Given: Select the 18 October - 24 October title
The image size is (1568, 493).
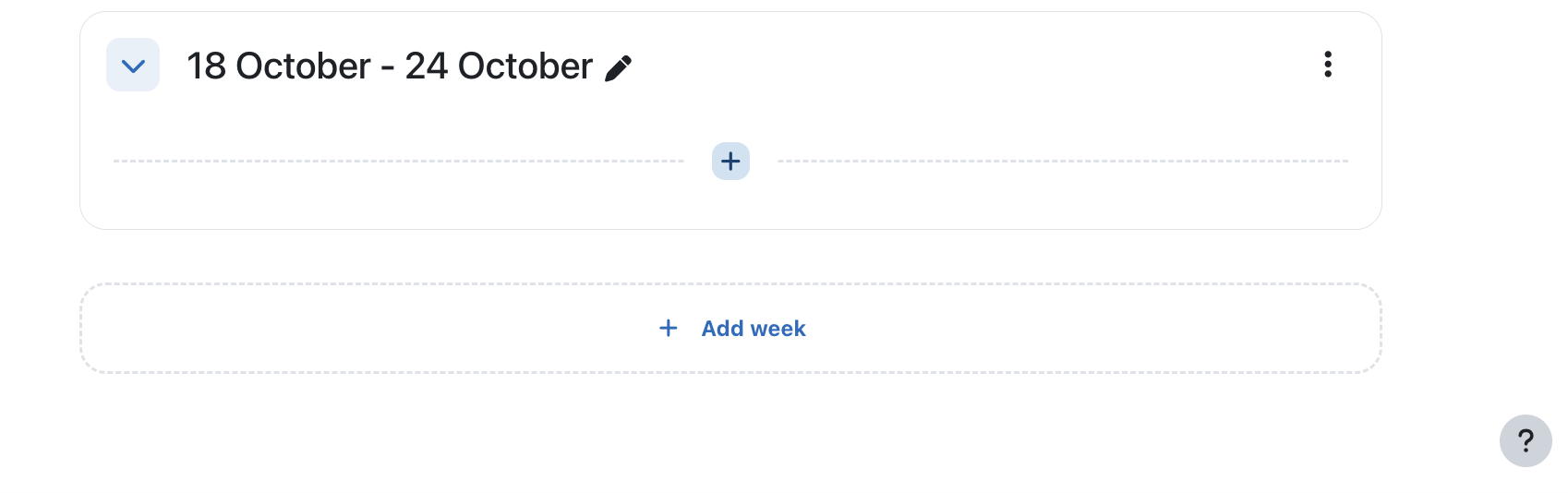Looking at the screenshot, I should pyautogui.click(x=390, y=66).
